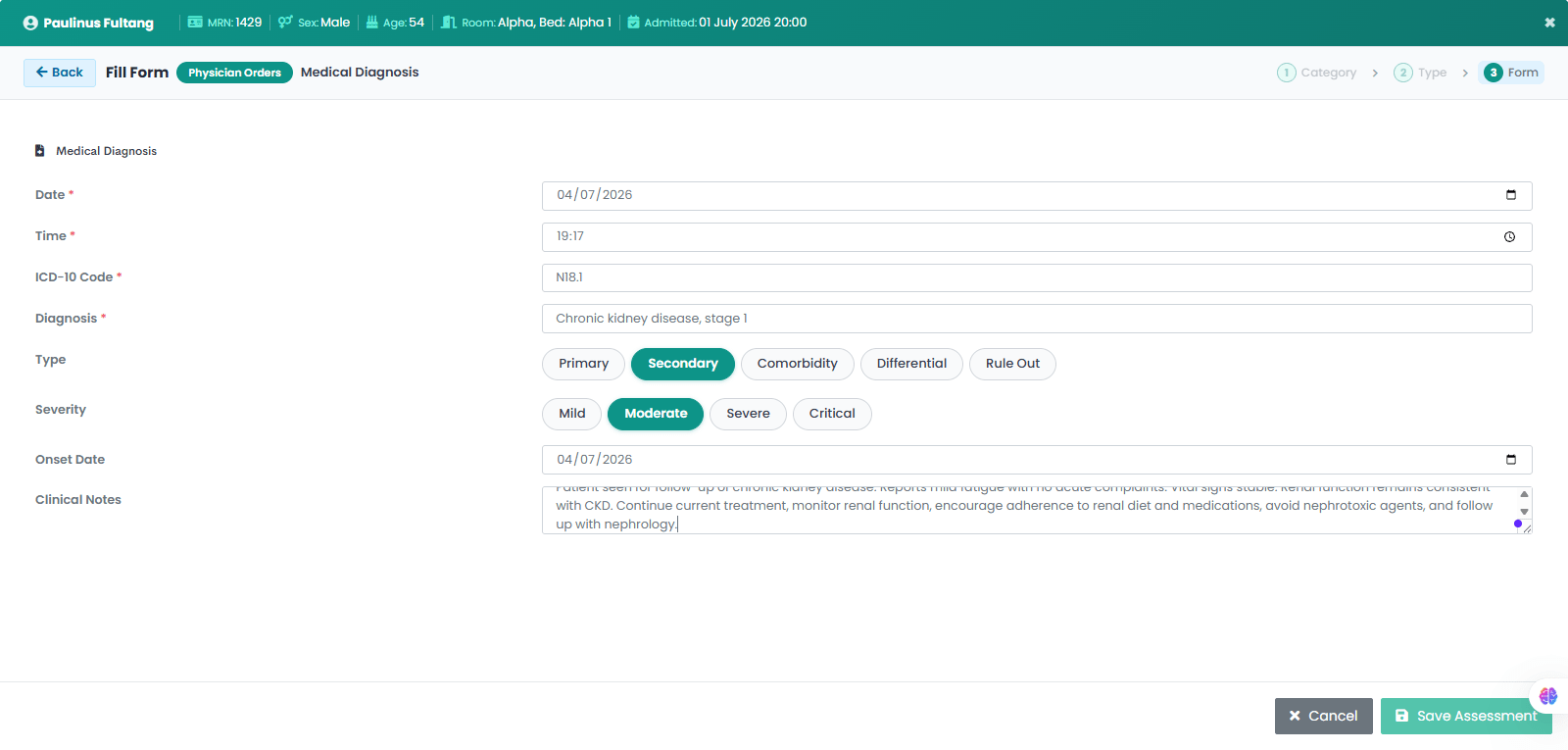Mark severity as Critical
The image size is (1568, 750).
click(832, 414)
